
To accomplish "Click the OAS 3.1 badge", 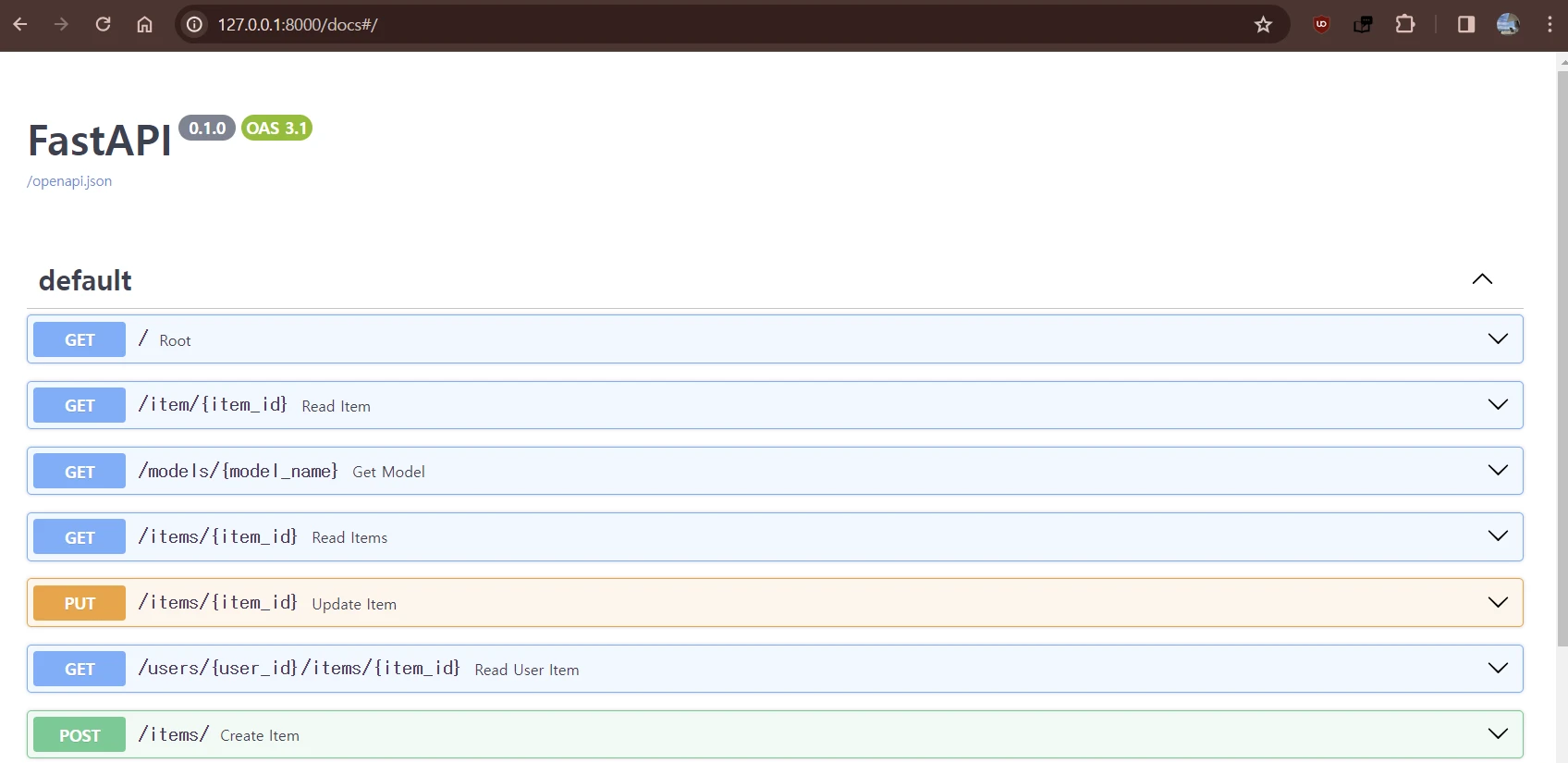I will coord(276,128).
